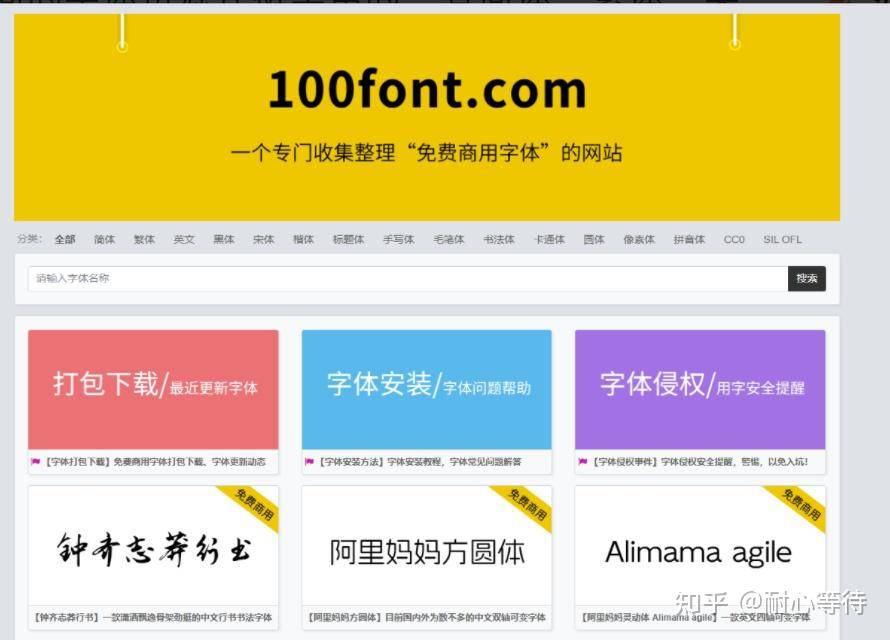The image size is (890, 640).
Task: Open the 钟齐志莽行书 calligraphy font preview
Action: [x=153, y=546]
